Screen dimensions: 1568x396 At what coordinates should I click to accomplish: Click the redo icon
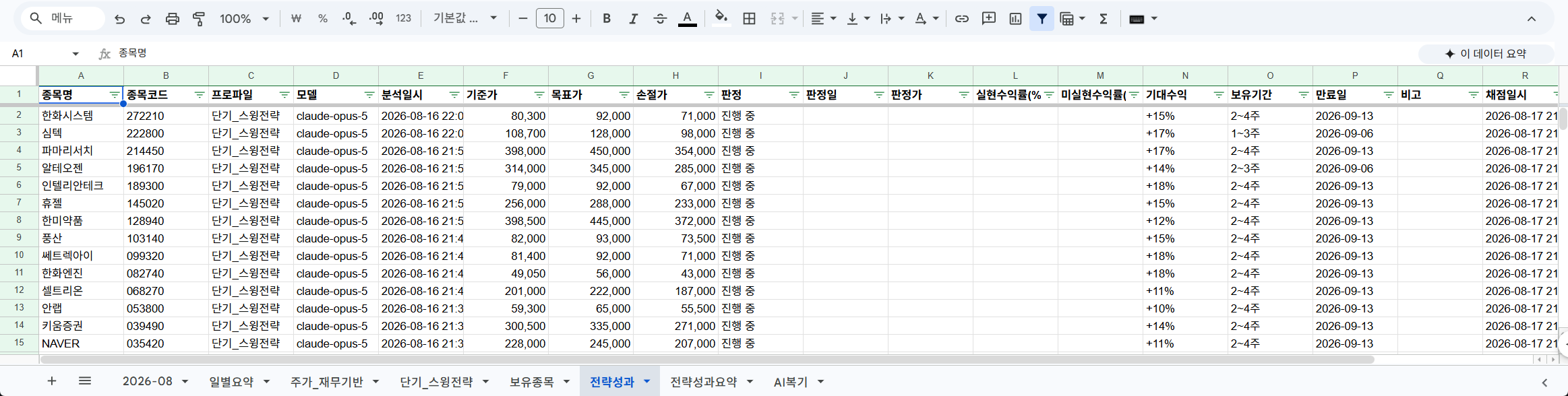click(146, 19)
